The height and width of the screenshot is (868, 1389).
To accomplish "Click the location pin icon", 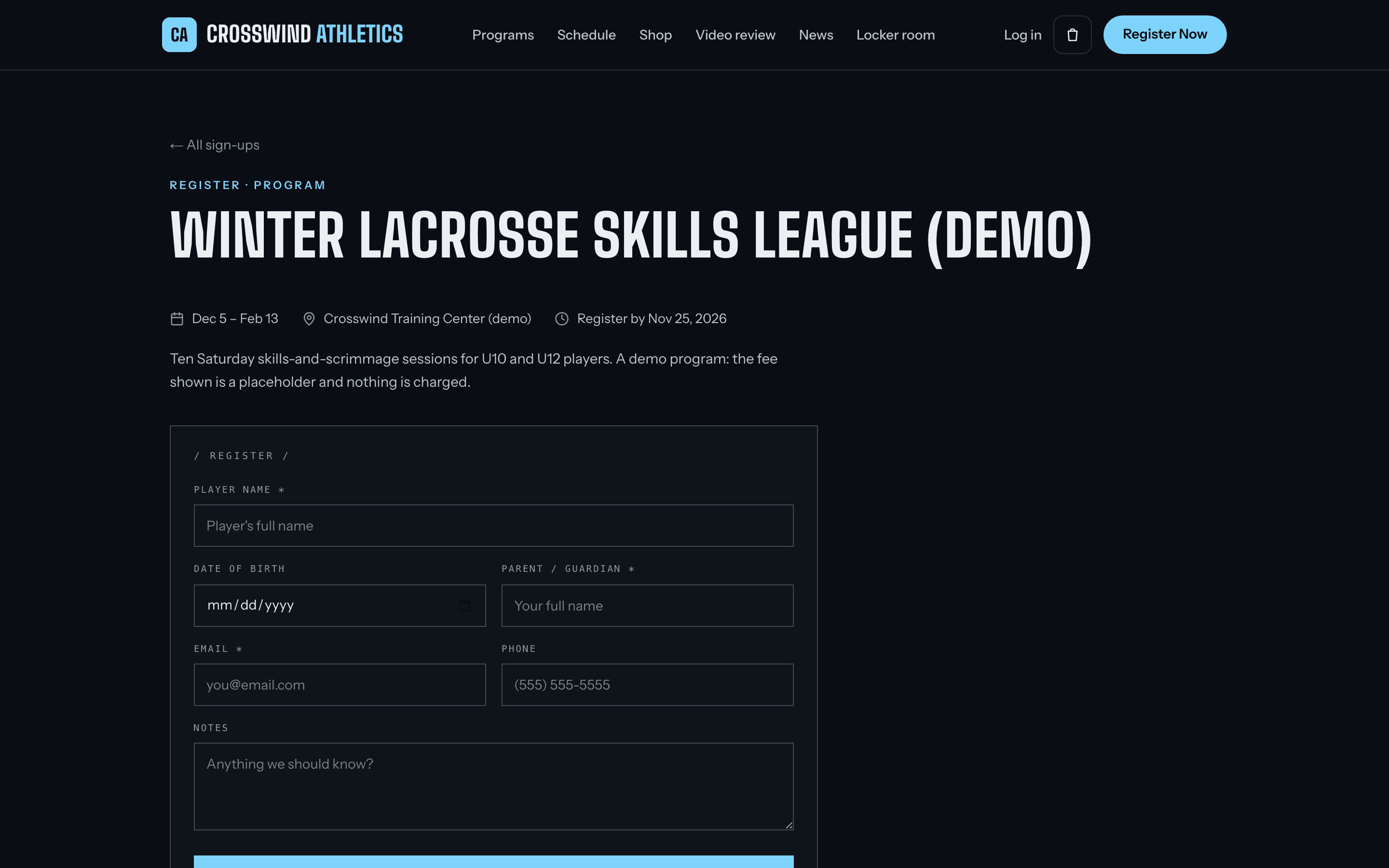I will click(x=309, y=319).
